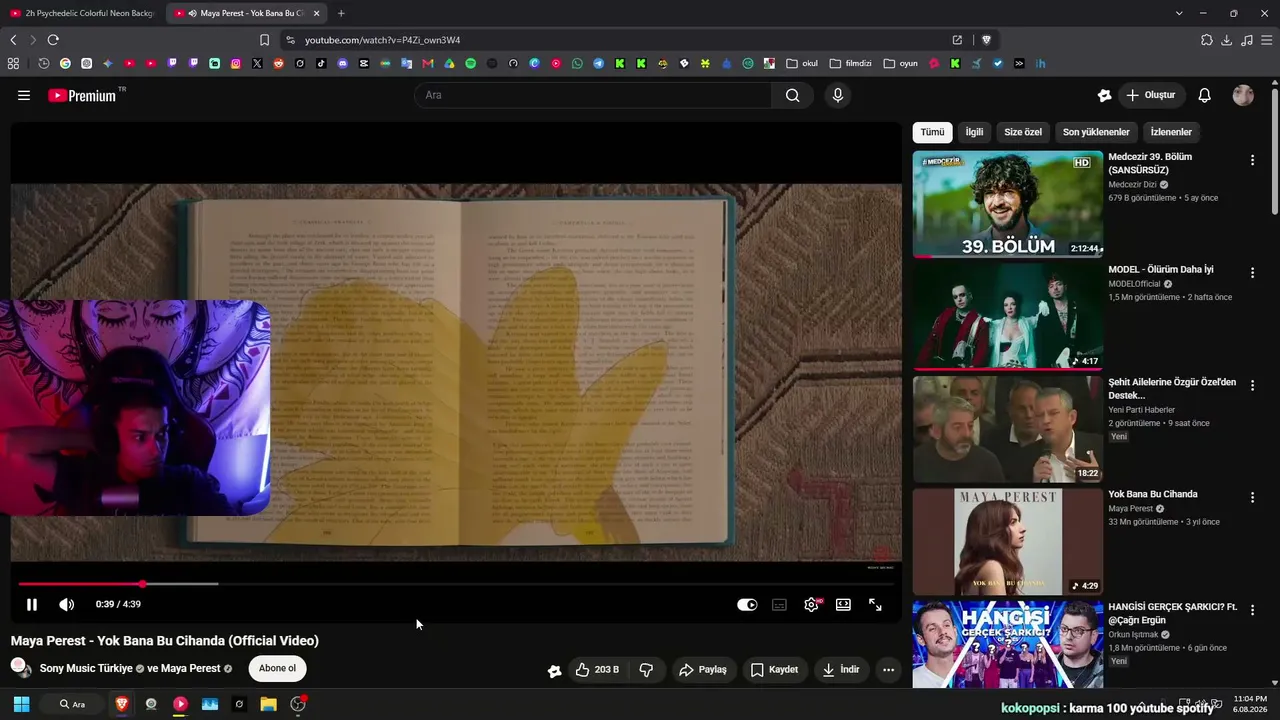Open the Spotify bookmark icon
The width and height of the screenshot is (1280, 720).
[x=470, y=63]
